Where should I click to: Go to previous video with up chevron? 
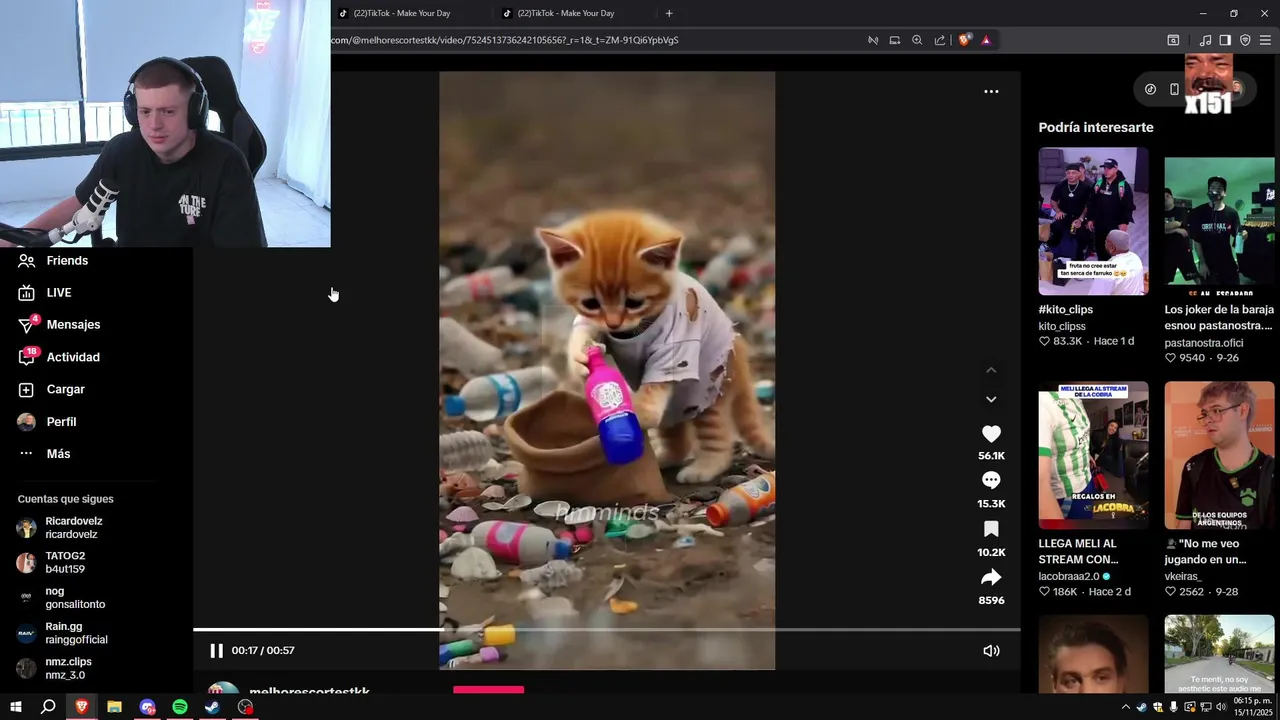point(991,370)
